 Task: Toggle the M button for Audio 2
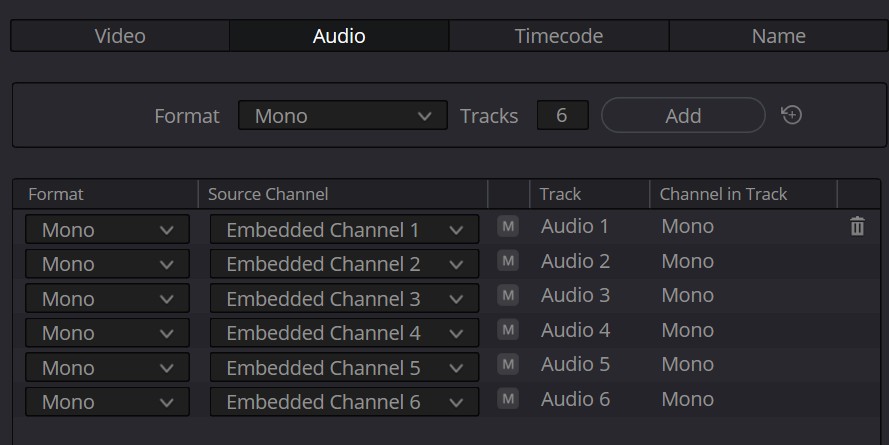coord(508,261)
